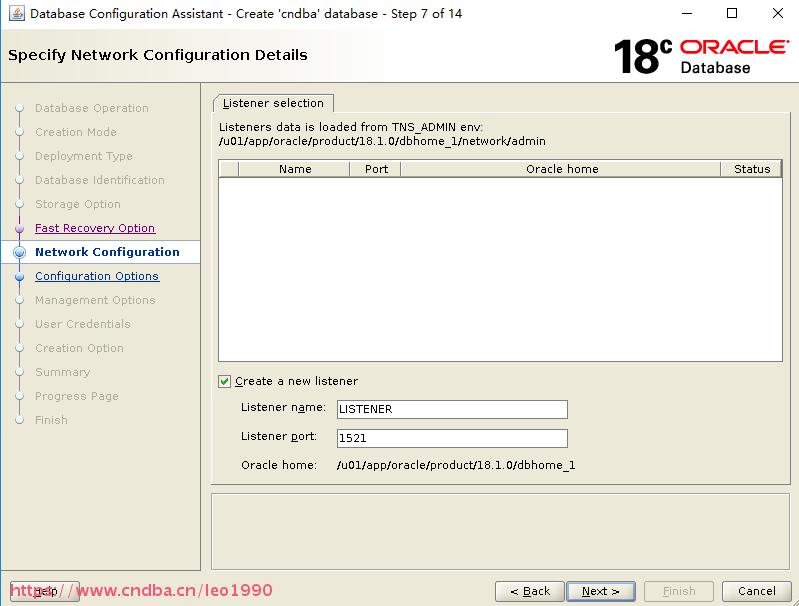
Task: Click Database Identification step label
Action: coord(100,180)
